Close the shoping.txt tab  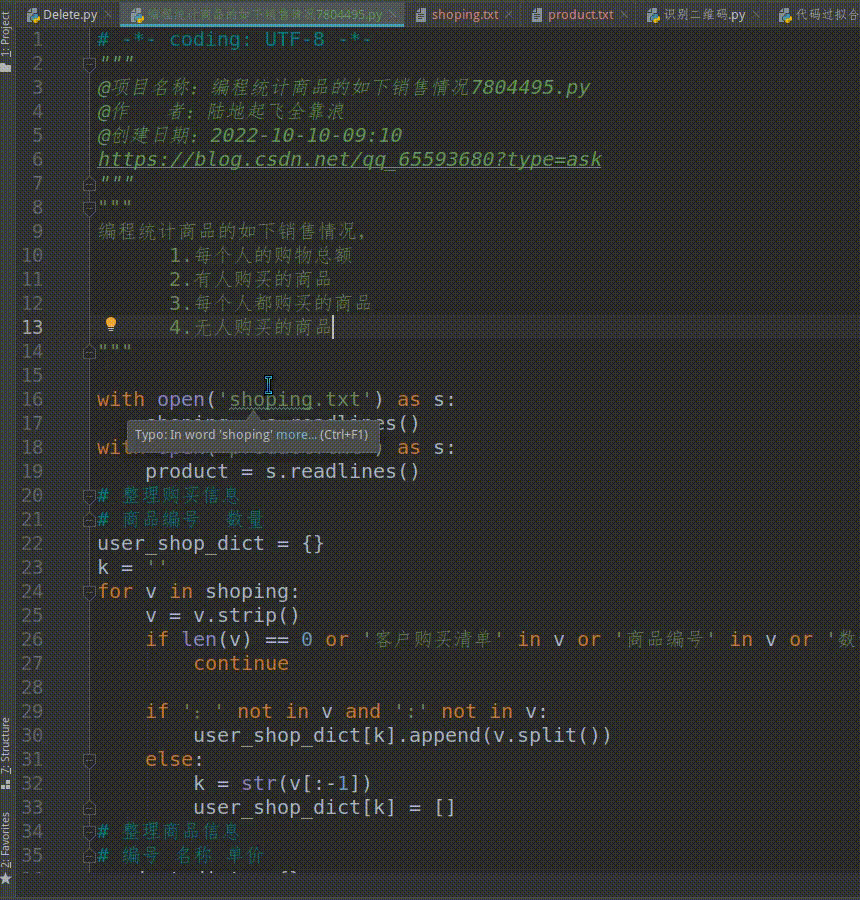(x=509, y=14)
